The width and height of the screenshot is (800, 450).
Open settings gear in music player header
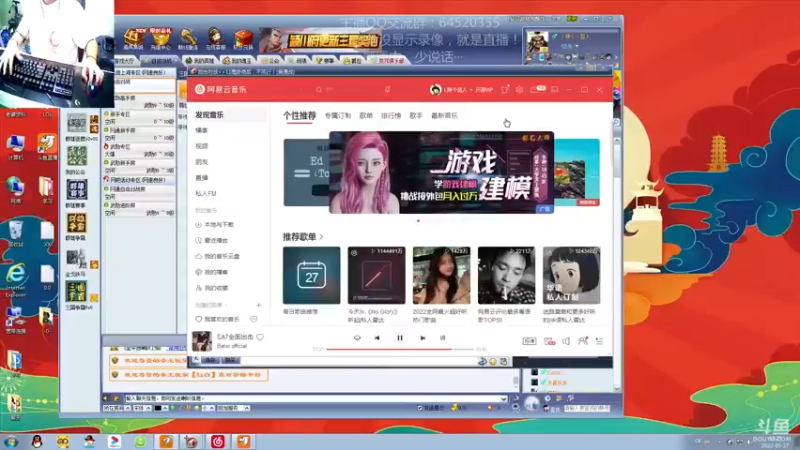tap(519, 90)
